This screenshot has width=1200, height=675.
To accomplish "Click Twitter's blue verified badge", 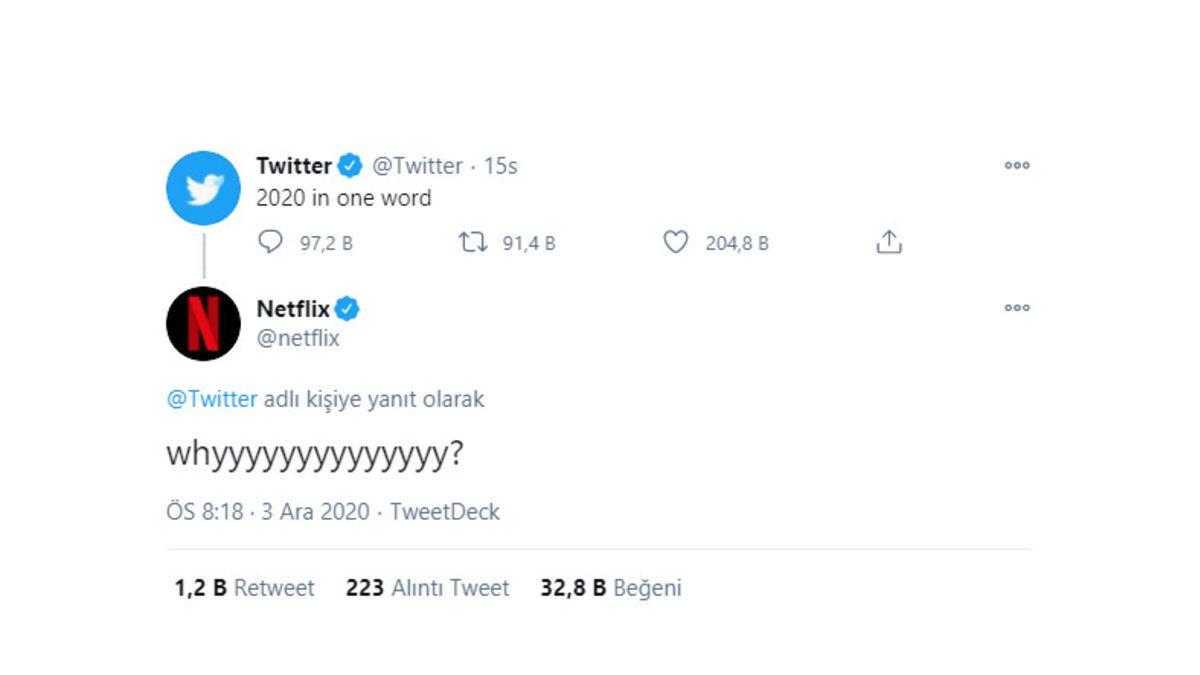I will pyautogui.click(x=349, y=166).
